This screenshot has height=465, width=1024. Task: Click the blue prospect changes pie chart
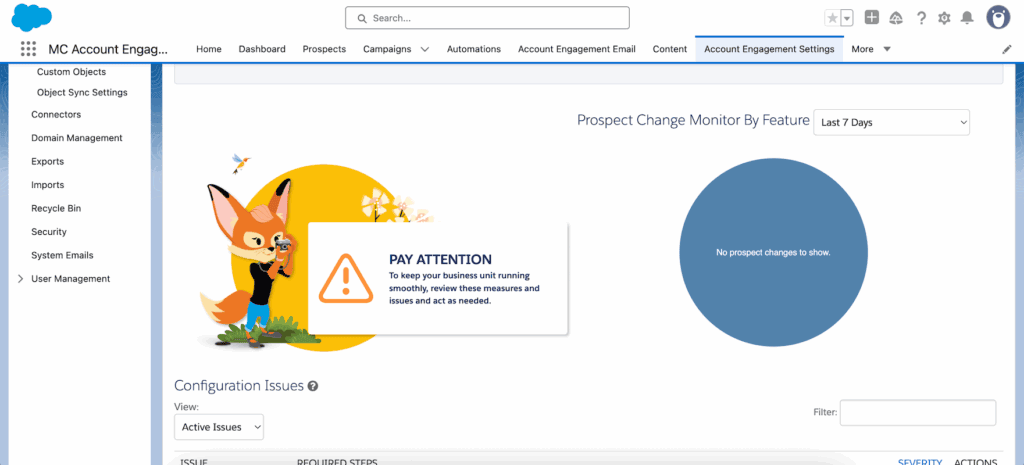773,252
